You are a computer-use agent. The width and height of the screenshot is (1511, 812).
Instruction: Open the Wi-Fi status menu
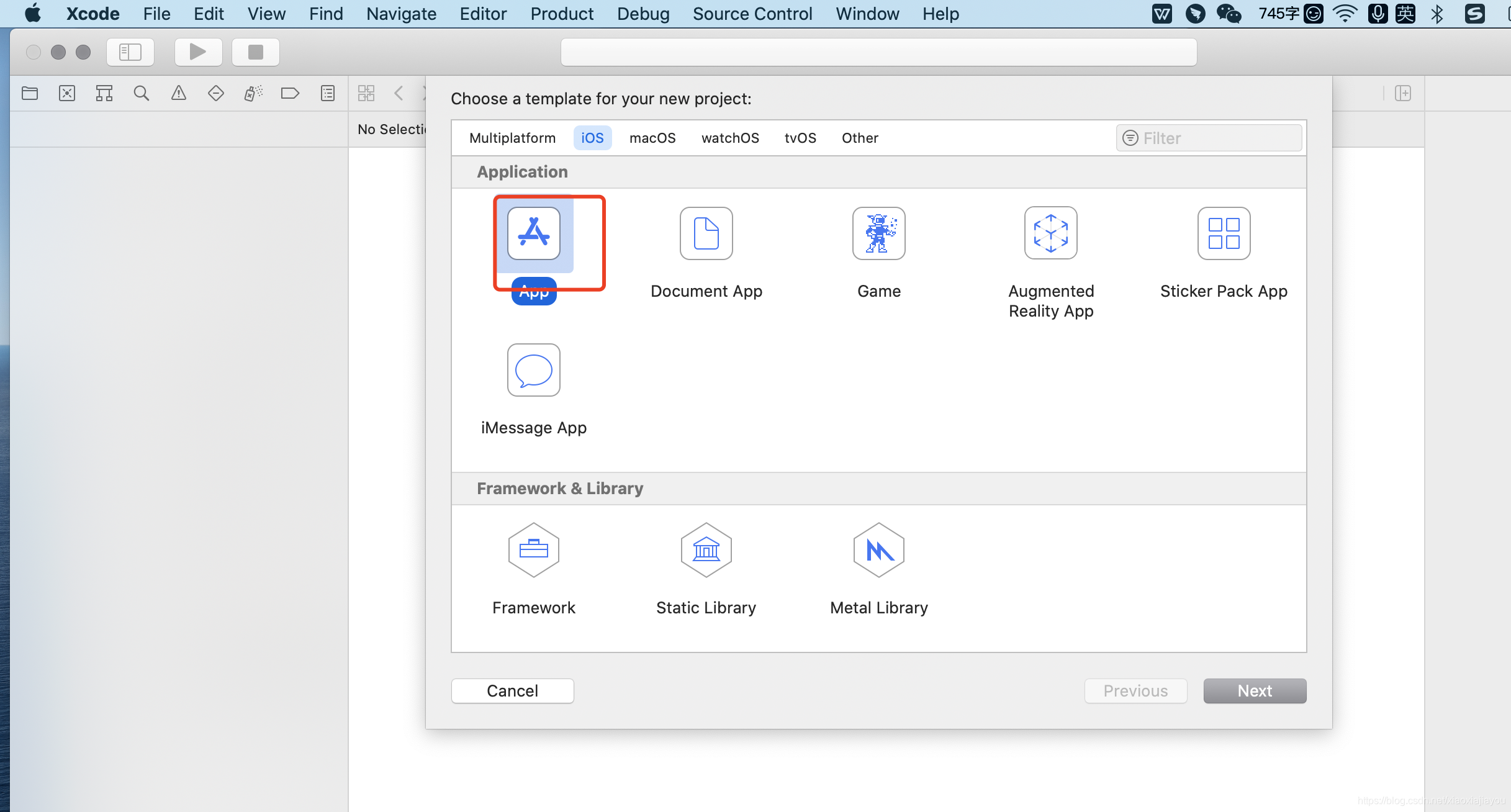coord(1345,14)
